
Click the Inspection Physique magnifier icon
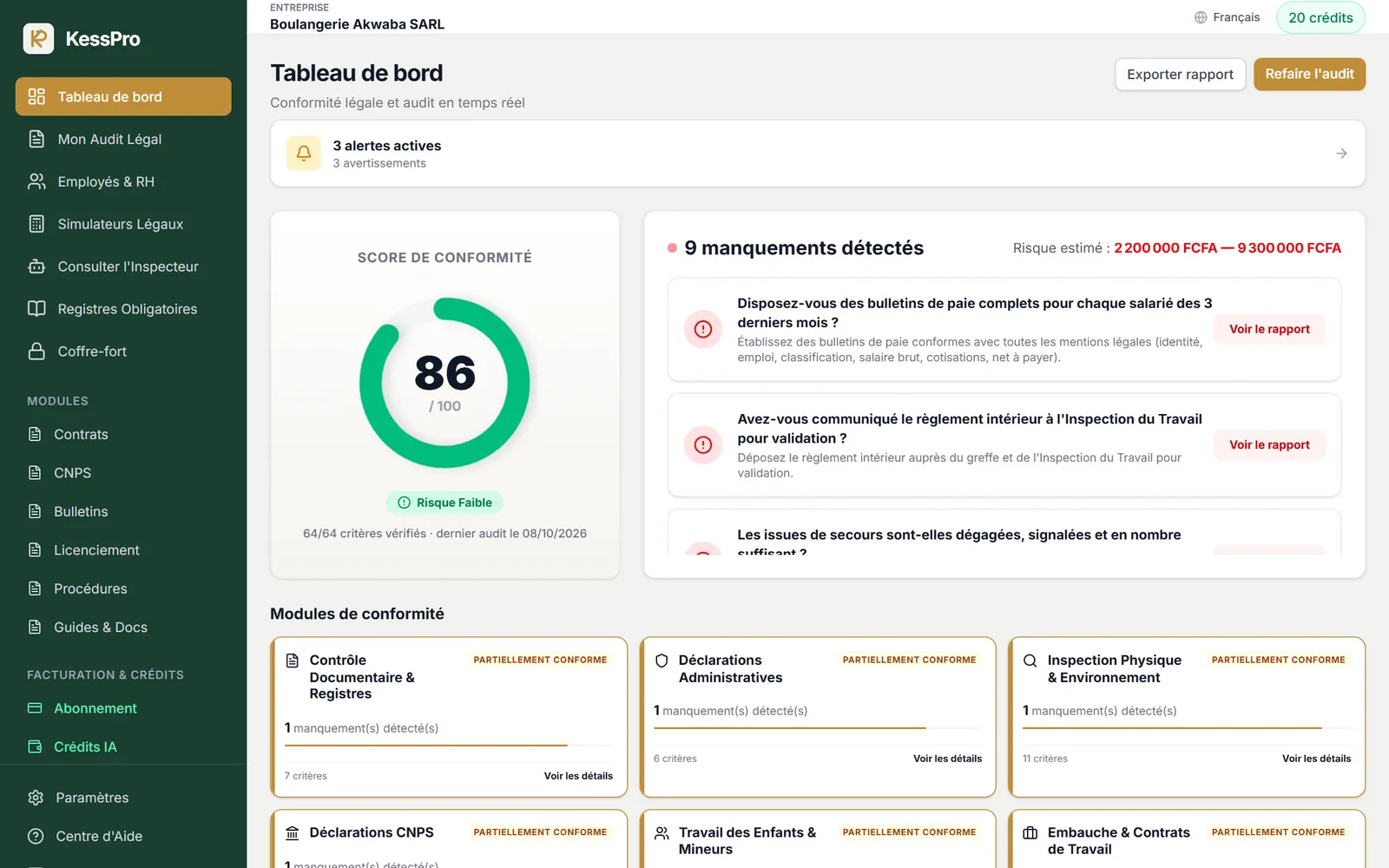1030,661
